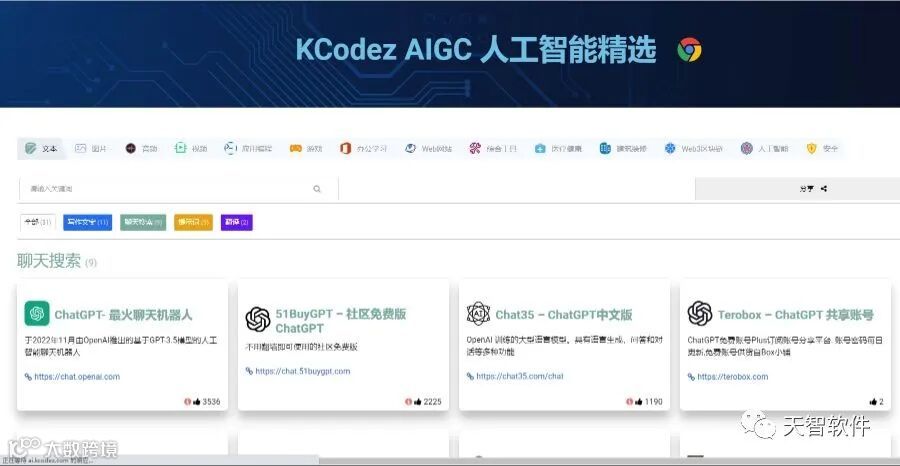Viewport: 900px width, 466px height.
Task: Click the ChatGPT card description mentioning GPT-3.5
Action: coord(121,346)
